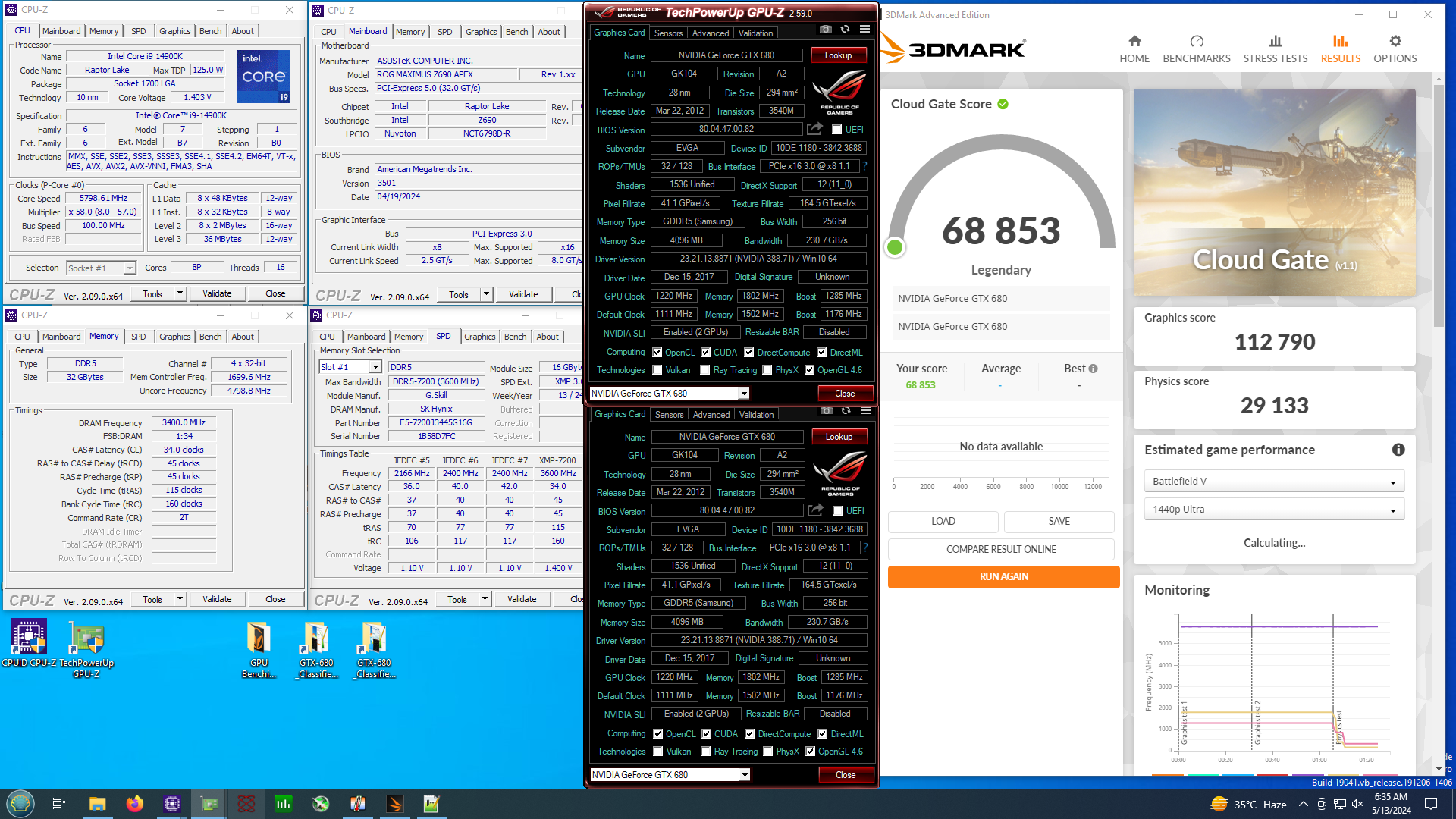Click the lower GPU-Z camera icon
The width and height of the screenshot is (1456, 819).
click(827, 410)
